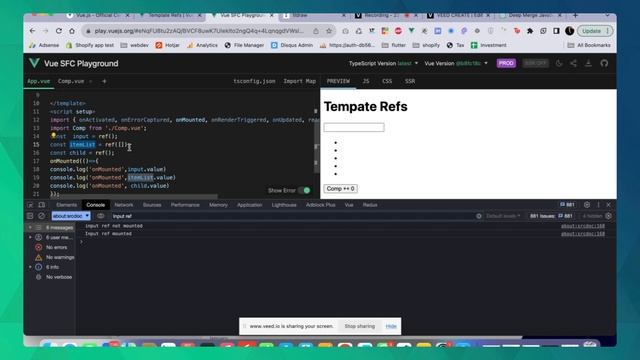The height and width of the screenshot is (360, 640).
Task: Click the Vue logo in playground header
Action: click(34, 63)
